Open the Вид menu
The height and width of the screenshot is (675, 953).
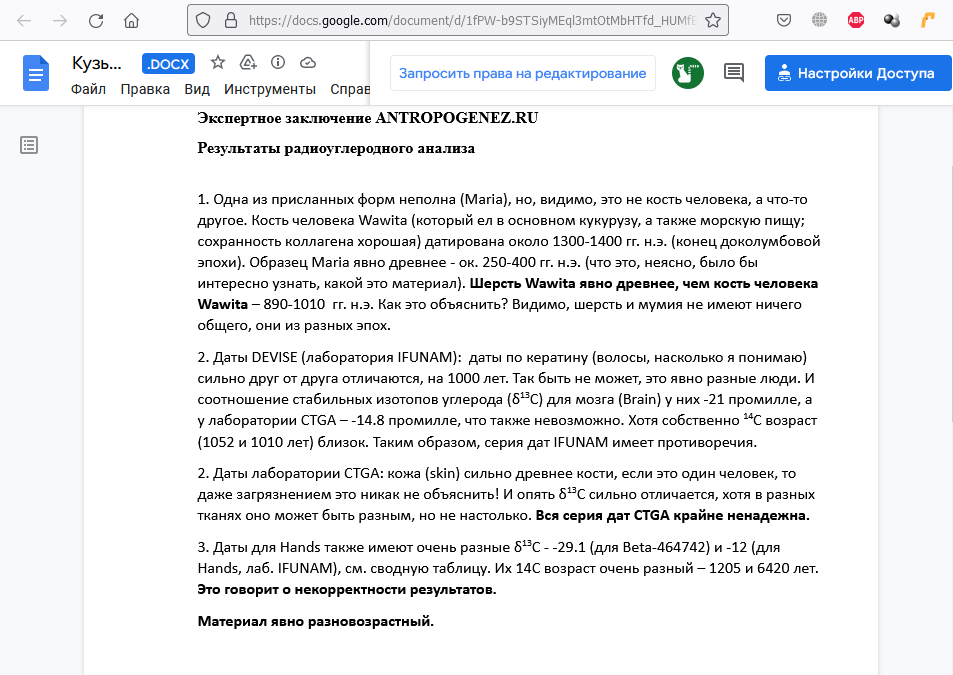[197, 89]
